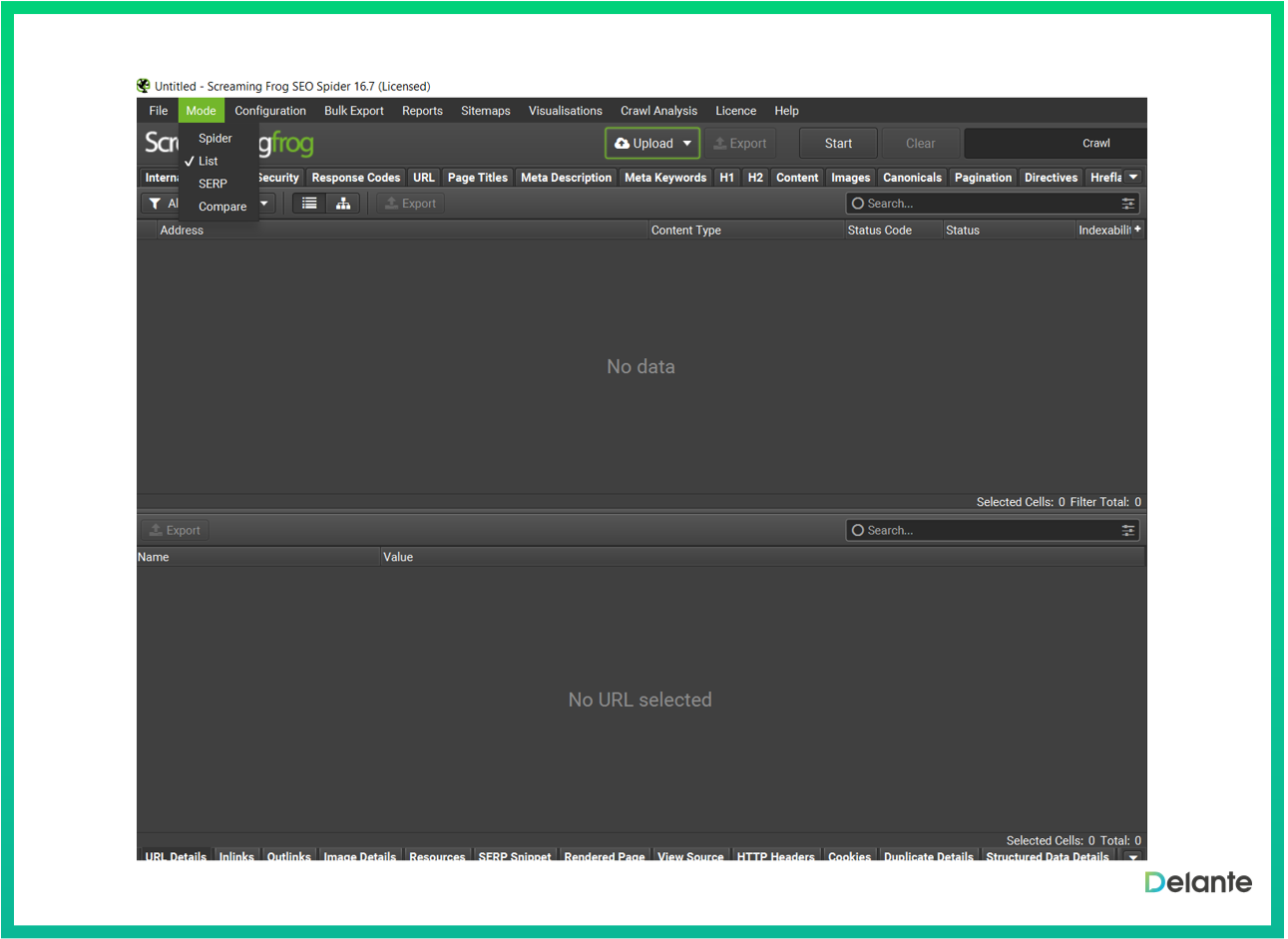Open the Reports menu
The height and width of the screenshot is (939, 1288).
click(422, 111)
